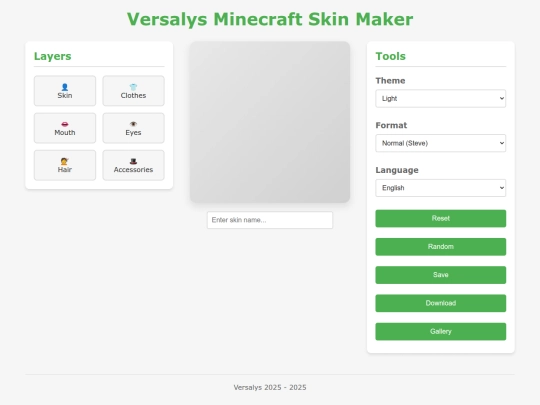Click the Versalys Minecraft Skin Maker title
Screen dimensions: 540x405
pyautogui.click(x=270, y=19)
